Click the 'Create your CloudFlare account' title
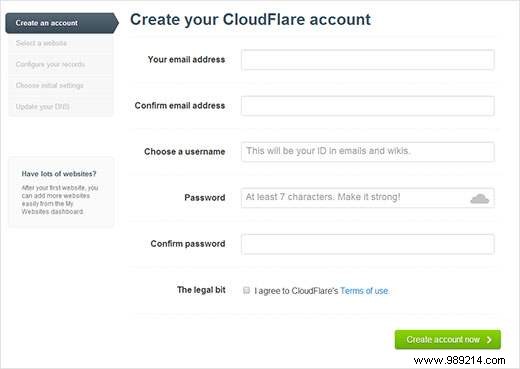520x369 pixels. click(250, 20)
